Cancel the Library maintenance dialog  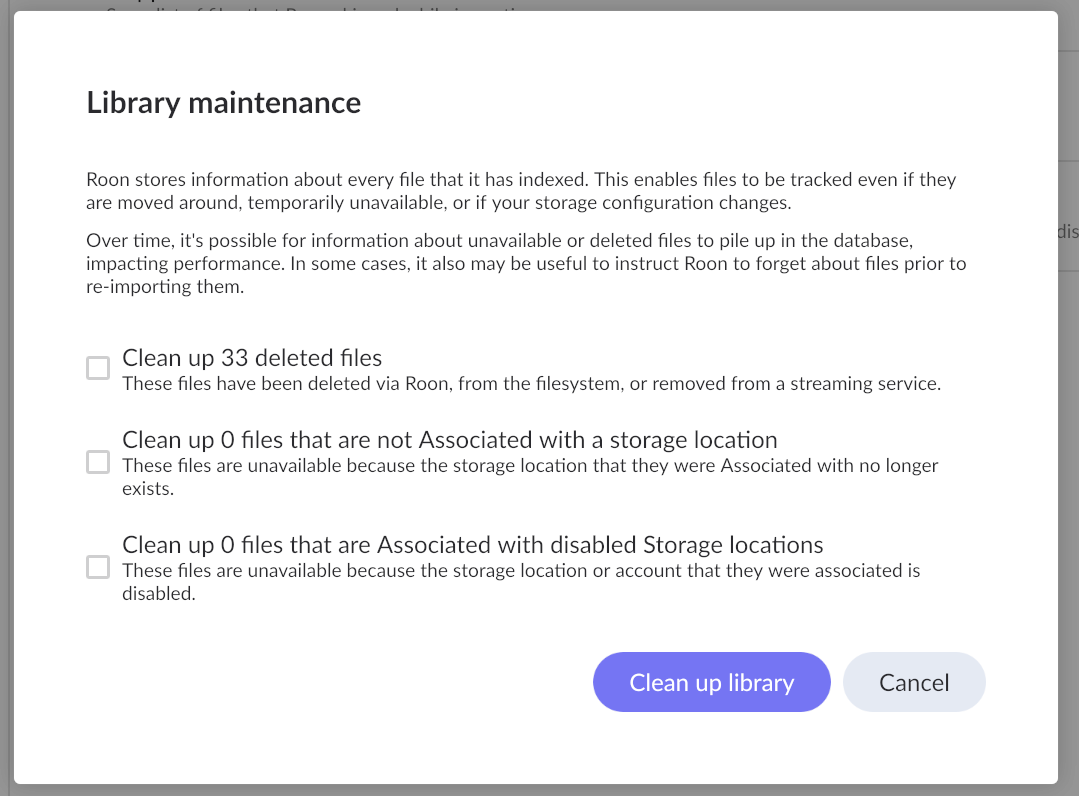[x=914, y=683]
